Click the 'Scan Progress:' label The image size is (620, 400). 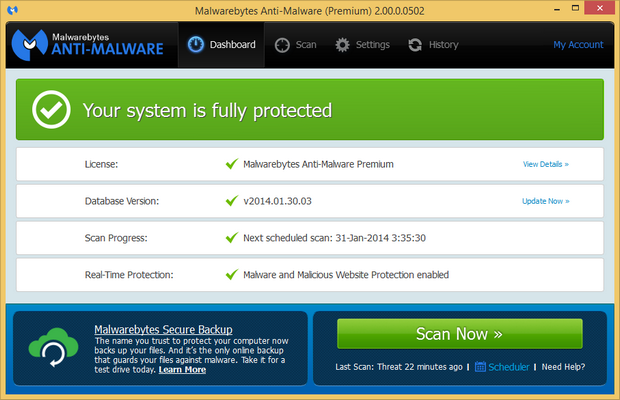116,238
